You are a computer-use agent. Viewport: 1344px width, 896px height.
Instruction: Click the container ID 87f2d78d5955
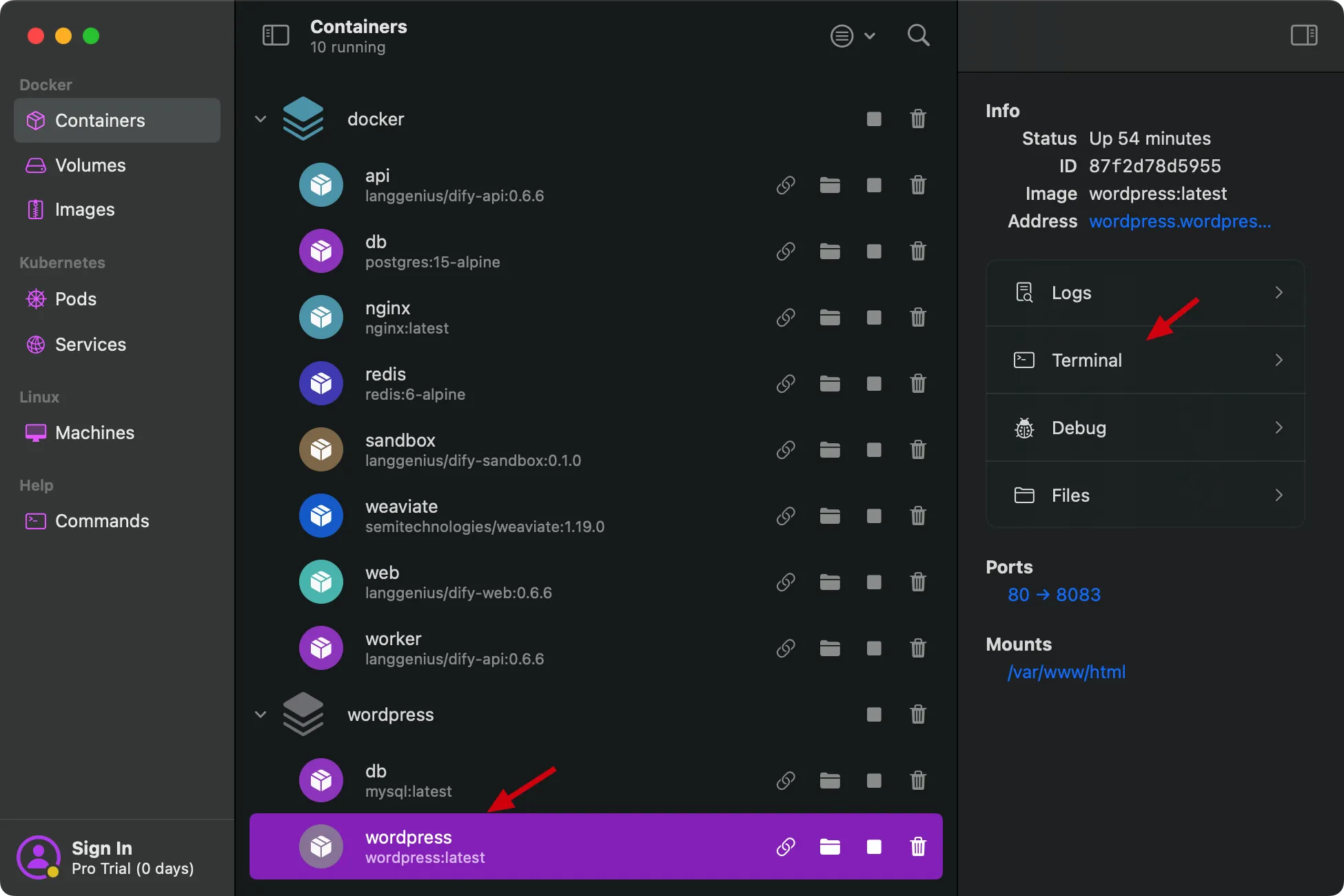click(1154, 166)
